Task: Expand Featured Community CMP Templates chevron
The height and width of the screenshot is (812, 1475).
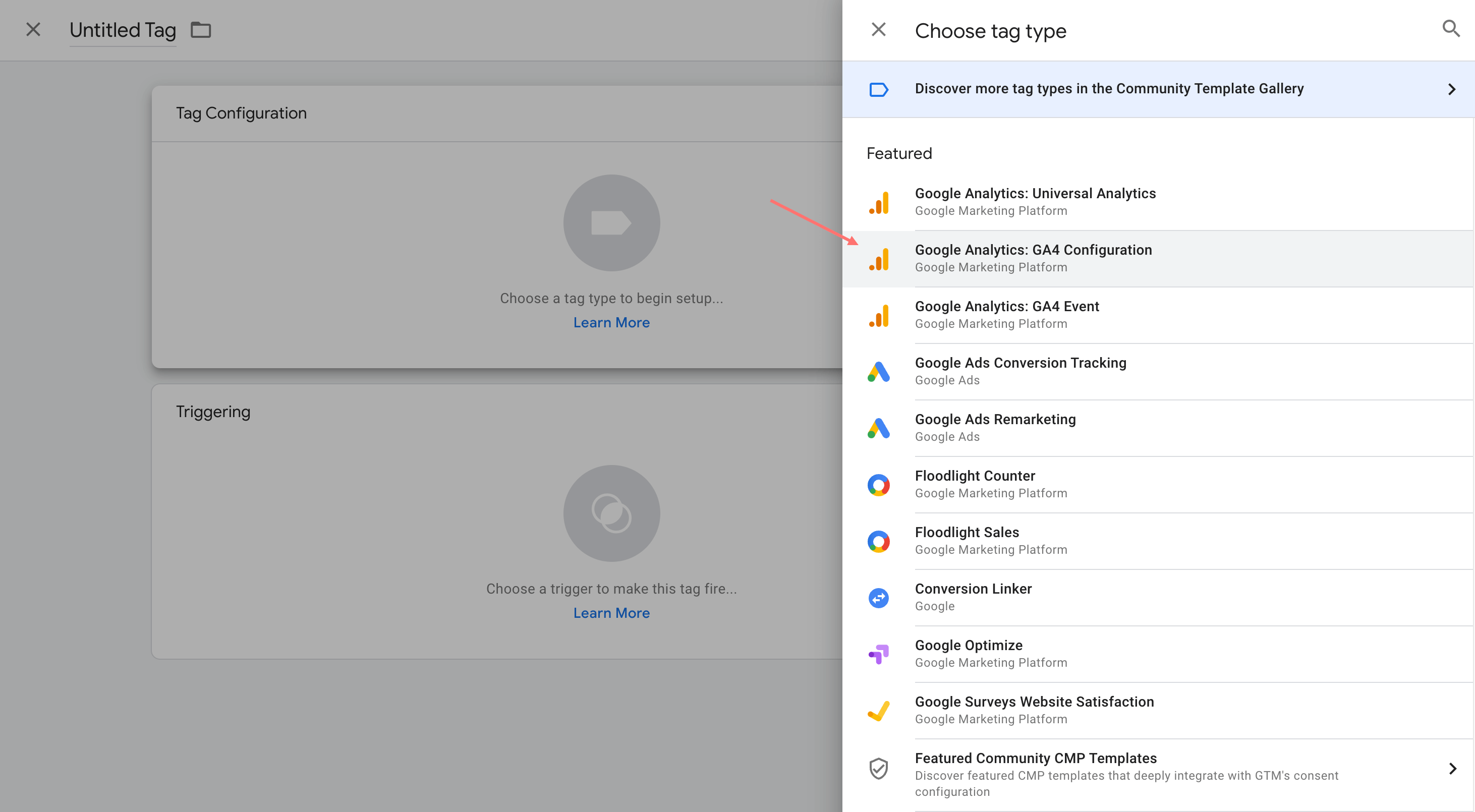Action: tap(1452, 769)
